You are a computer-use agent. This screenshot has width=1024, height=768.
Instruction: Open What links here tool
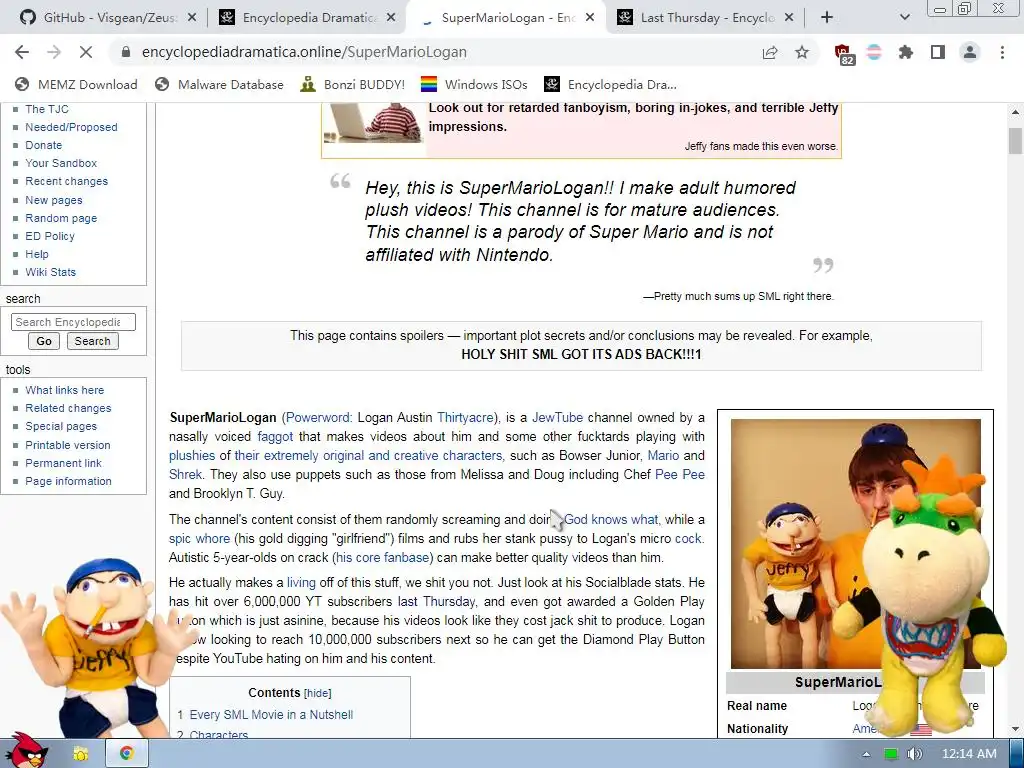tap(65, 390)
